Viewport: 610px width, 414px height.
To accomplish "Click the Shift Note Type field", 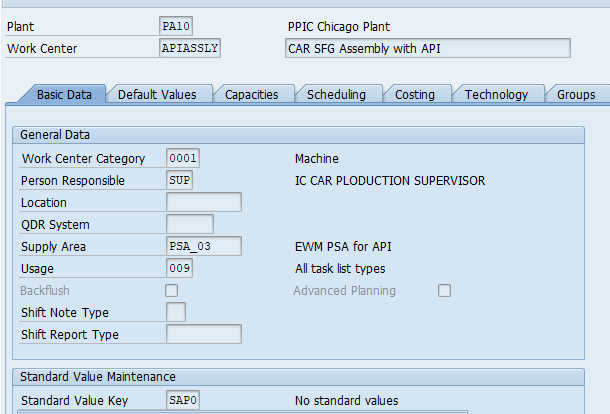I will coord(176,312).
